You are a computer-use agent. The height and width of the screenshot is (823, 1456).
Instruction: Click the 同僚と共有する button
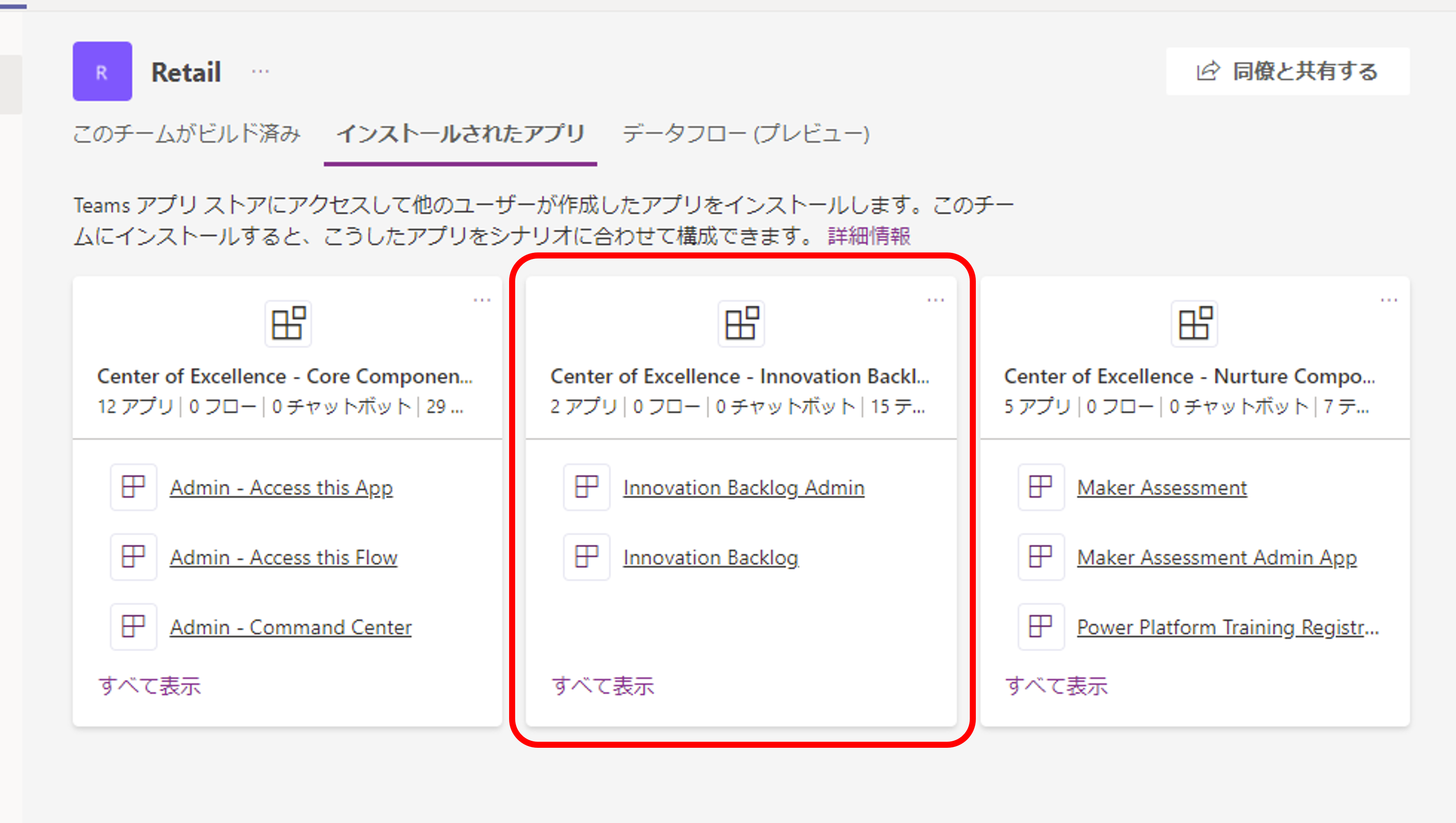click(x=1287, y=71)
